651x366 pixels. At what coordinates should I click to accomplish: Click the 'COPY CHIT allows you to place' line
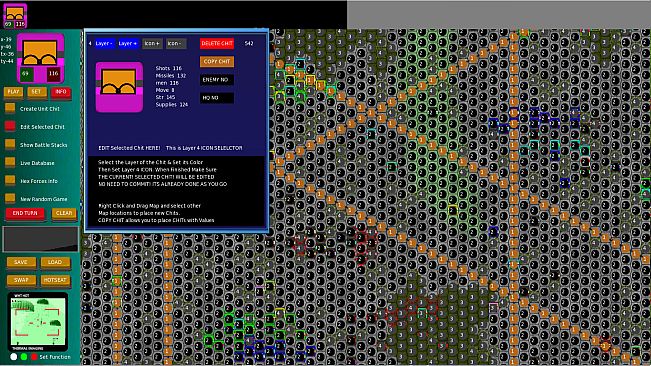[157, 220]
